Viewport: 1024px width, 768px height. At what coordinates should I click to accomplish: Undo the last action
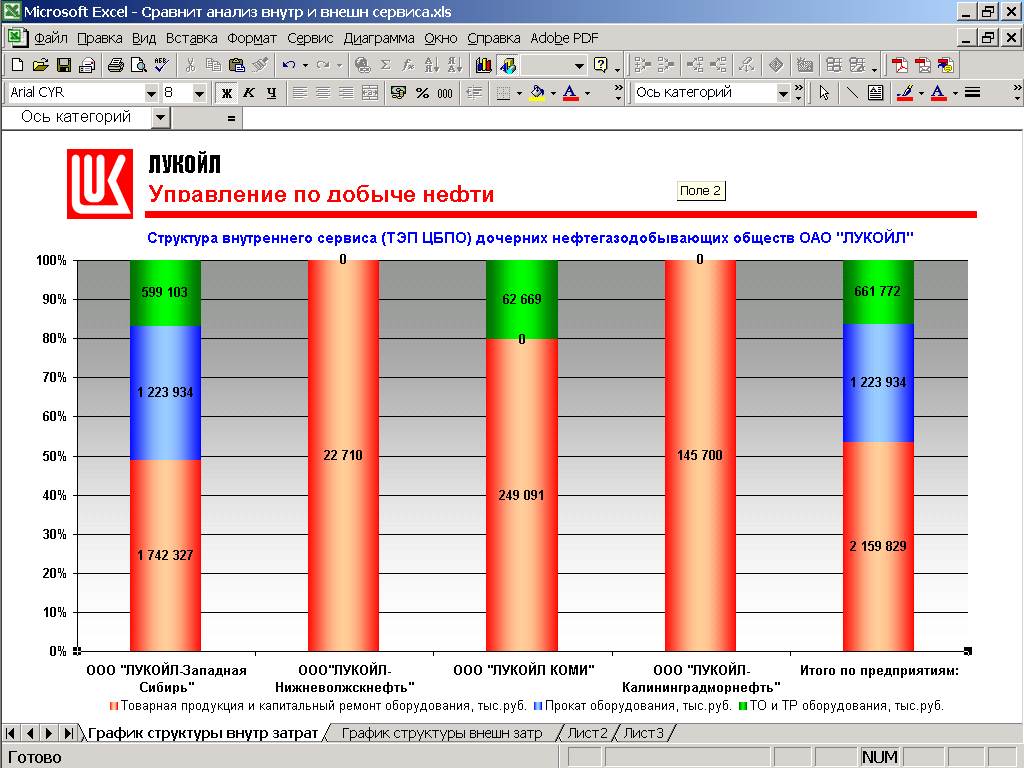point(289,65)
